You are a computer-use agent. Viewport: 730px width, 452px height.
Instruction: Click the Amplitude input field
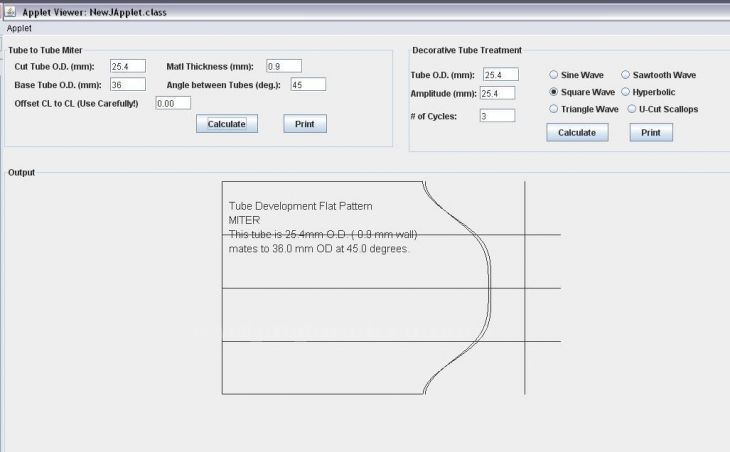tap(496, 93)
